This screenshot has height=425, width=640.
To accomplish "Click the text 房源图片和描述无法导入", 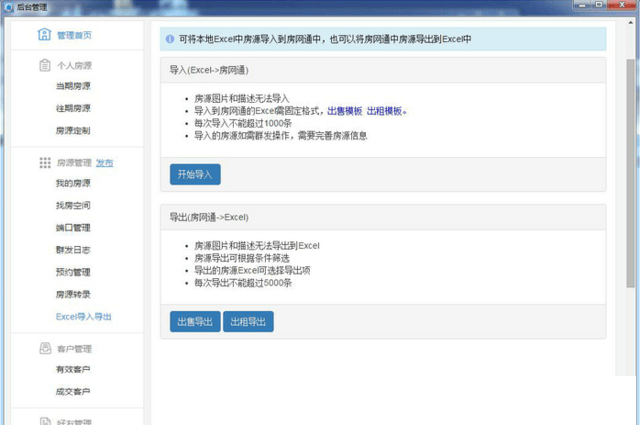I will [x=242, y=99].
